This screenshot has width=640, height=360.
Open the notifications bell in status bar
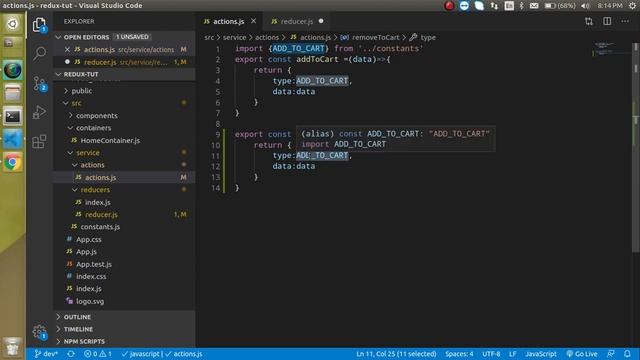(627, 354)
